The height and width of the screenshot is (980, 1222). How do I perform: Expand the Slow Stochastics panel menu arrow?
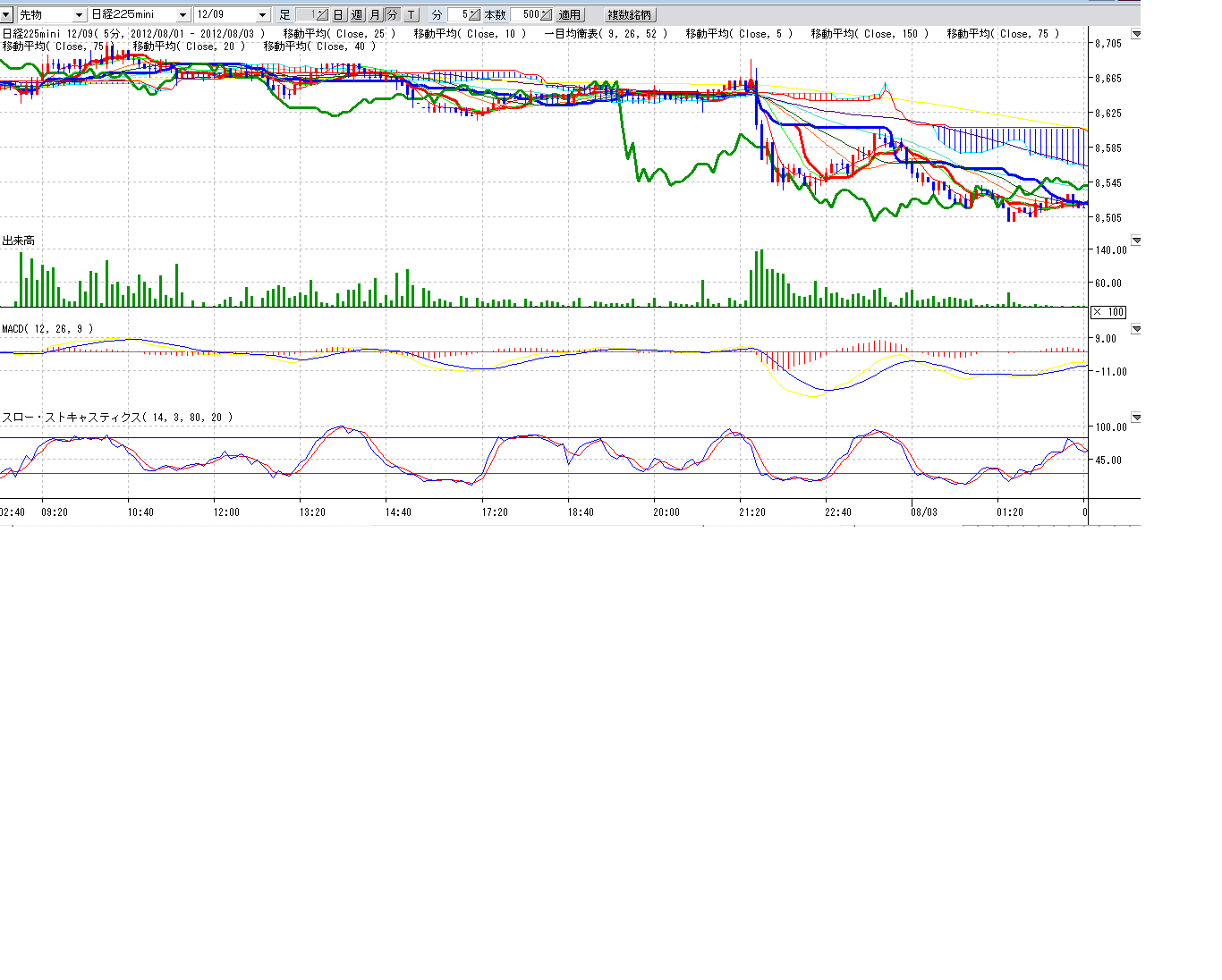coord(1136,418)
